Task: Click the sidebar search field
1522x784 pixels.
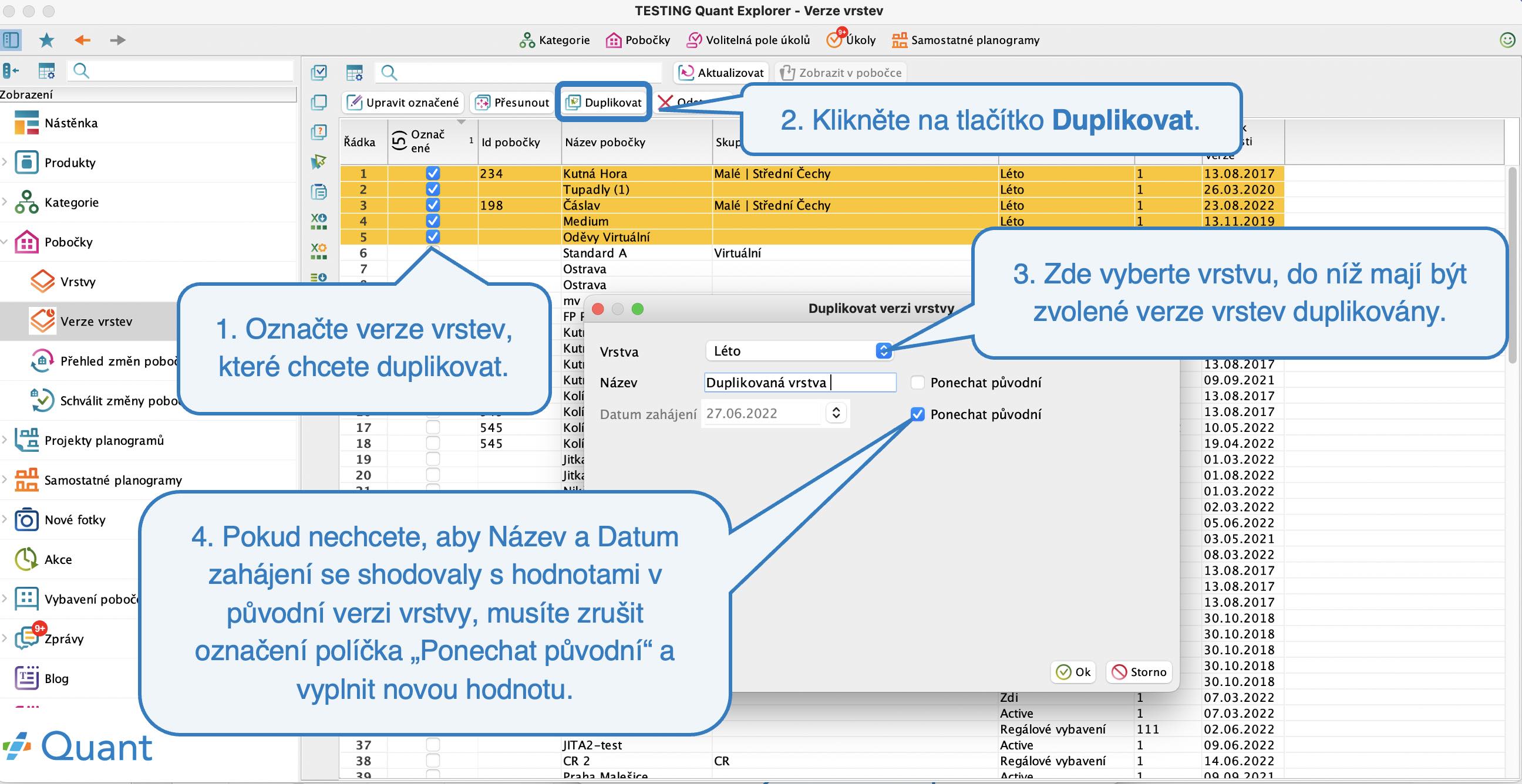Action: coord(180,72)
